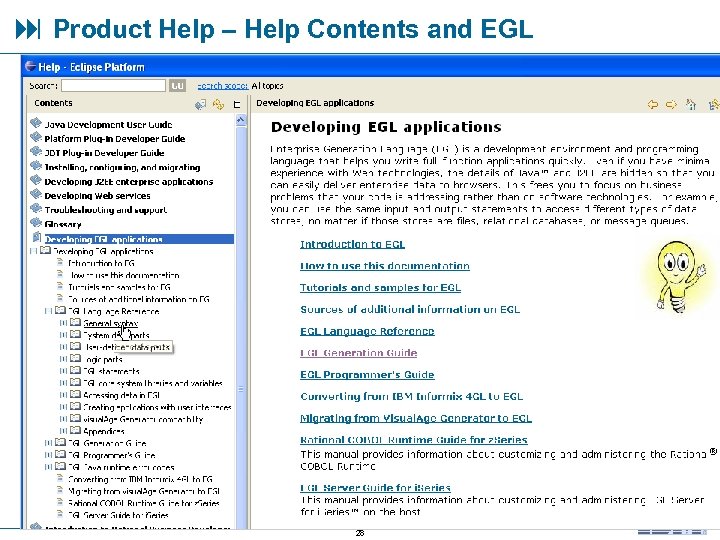Open Troubleshooting and support book
Screen dimensions: 720x540
[106, 210]
